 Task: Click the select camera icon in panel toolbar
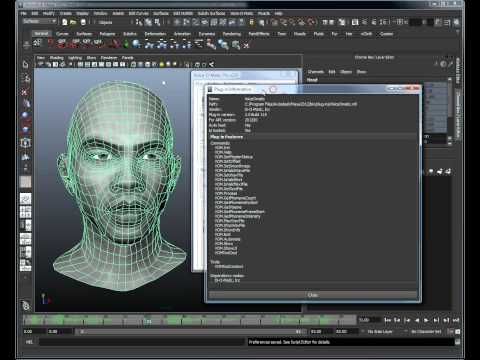pyautogui.click(x=41, y=64)
